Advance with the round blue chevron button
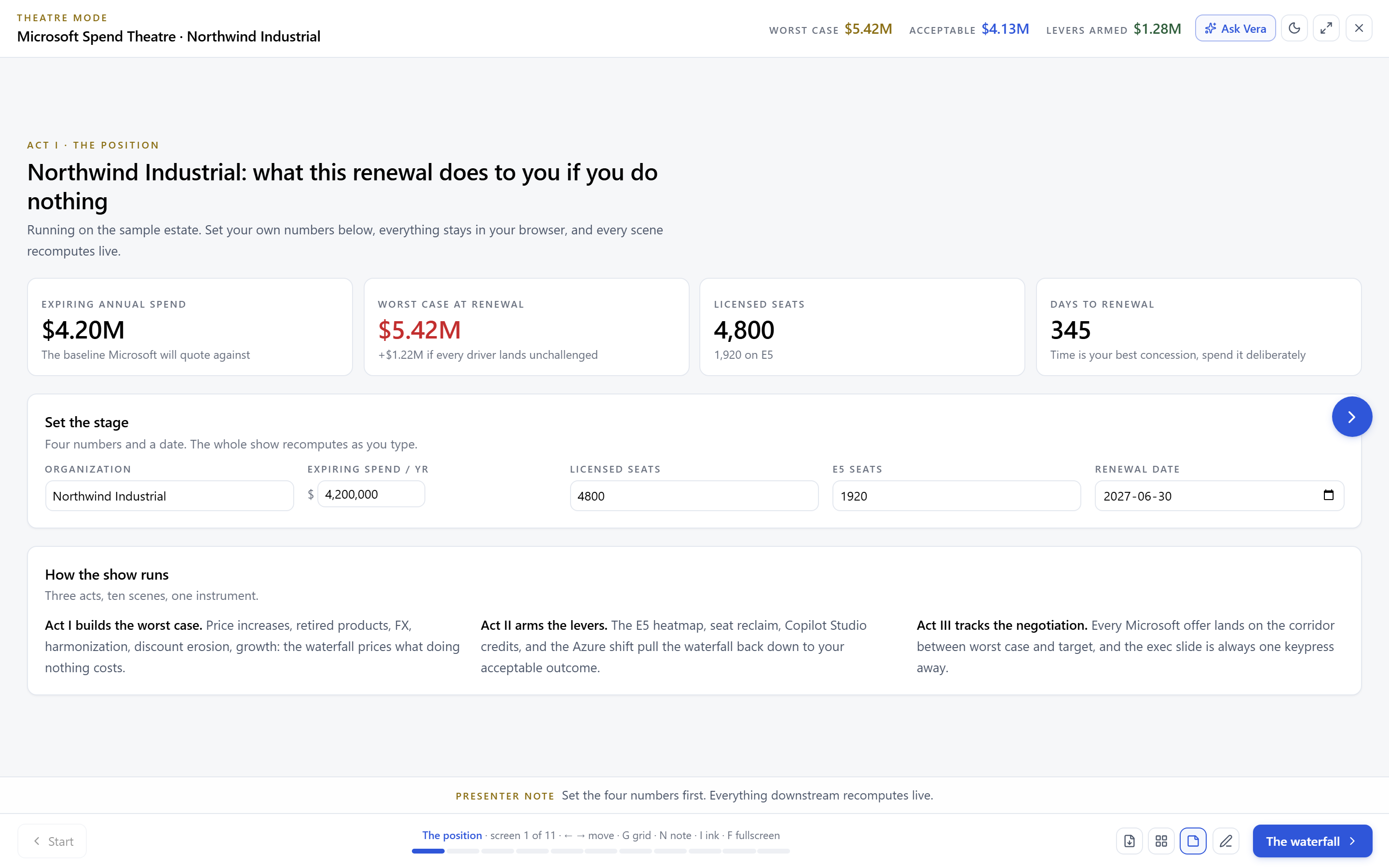The width and height of the screenshot is (1389, 868). [x=1352, y=417]
